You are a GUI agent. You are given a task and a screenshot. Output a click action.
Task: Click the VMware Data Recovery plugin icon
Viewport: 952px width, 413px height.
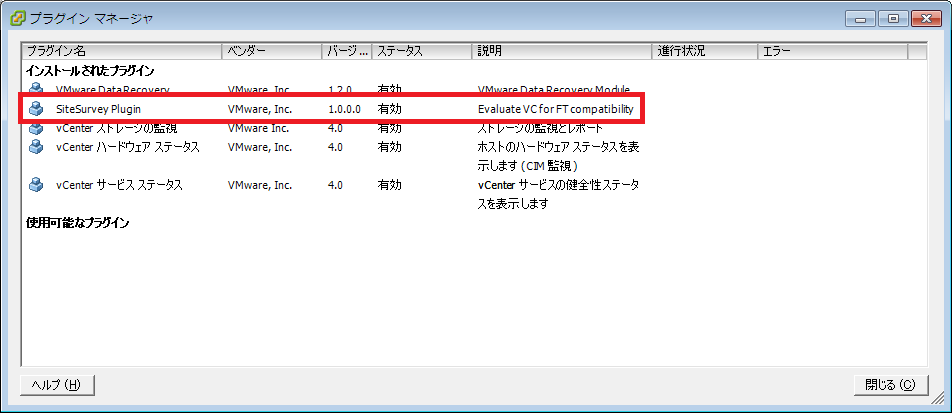[36, 90]
